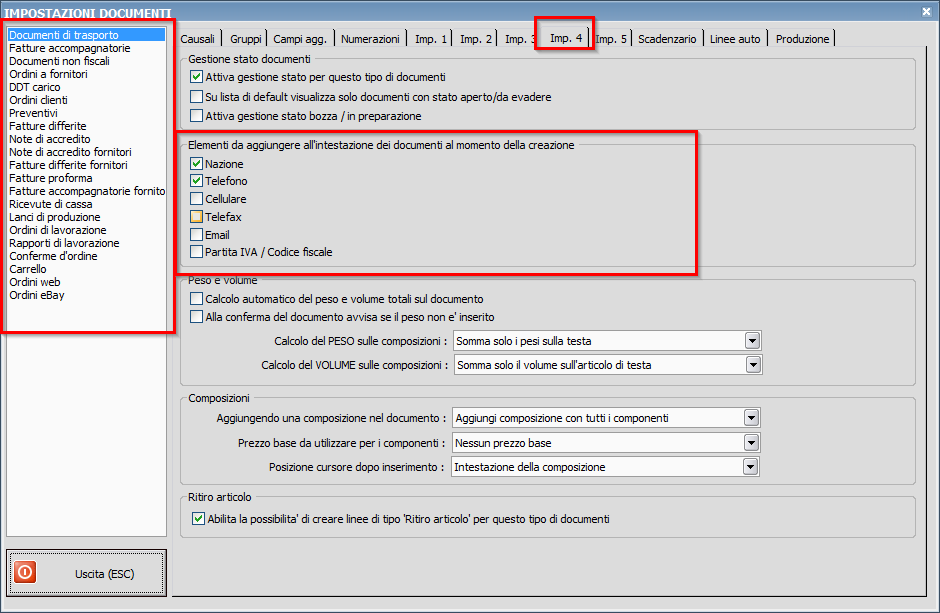The height and width of the screenshot is (613, 940).
Task: Select 'Note di accredito' in list
Action: (86, 139)
